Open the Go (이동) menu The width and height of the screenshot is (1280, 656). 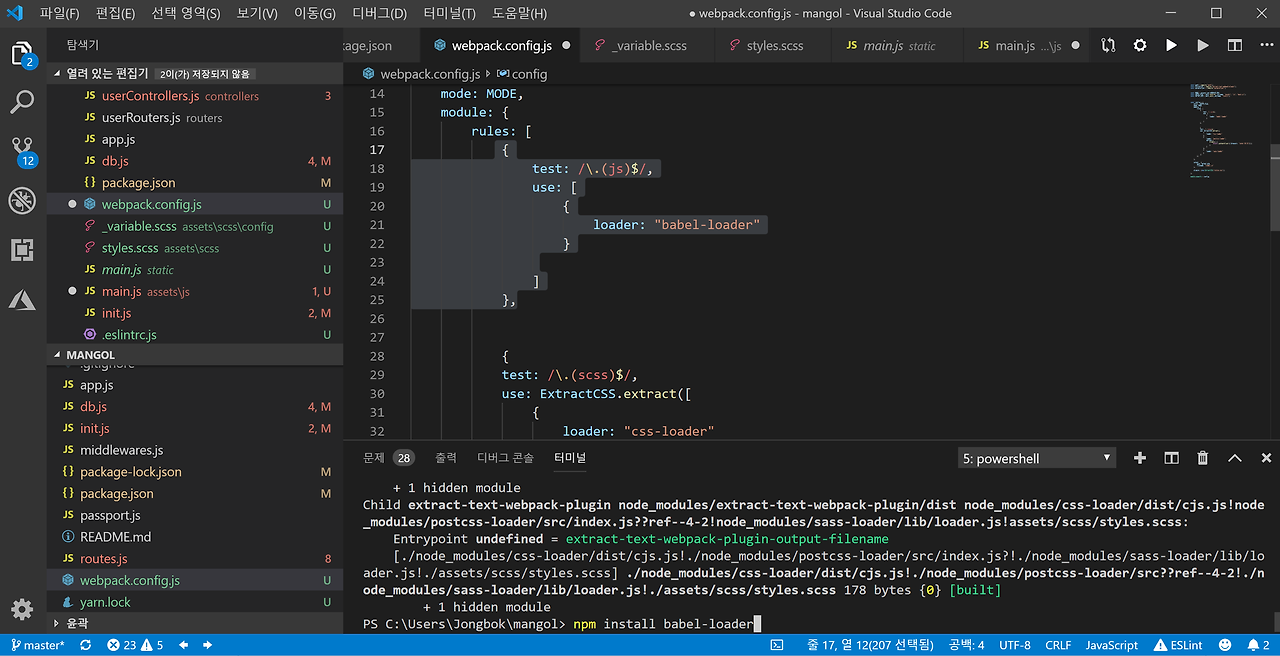point(315,13)
